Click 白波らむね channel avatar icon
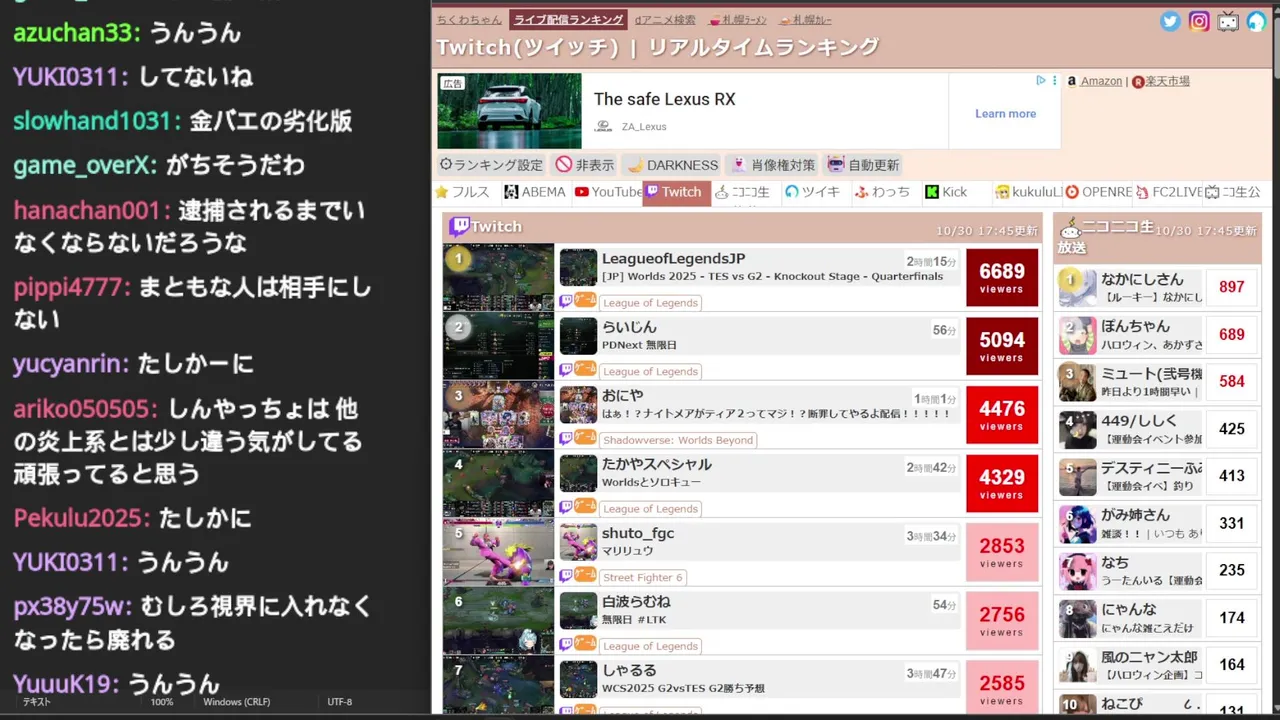The width and height of the screenshot is (1280, 720). [x=578, y=610]
